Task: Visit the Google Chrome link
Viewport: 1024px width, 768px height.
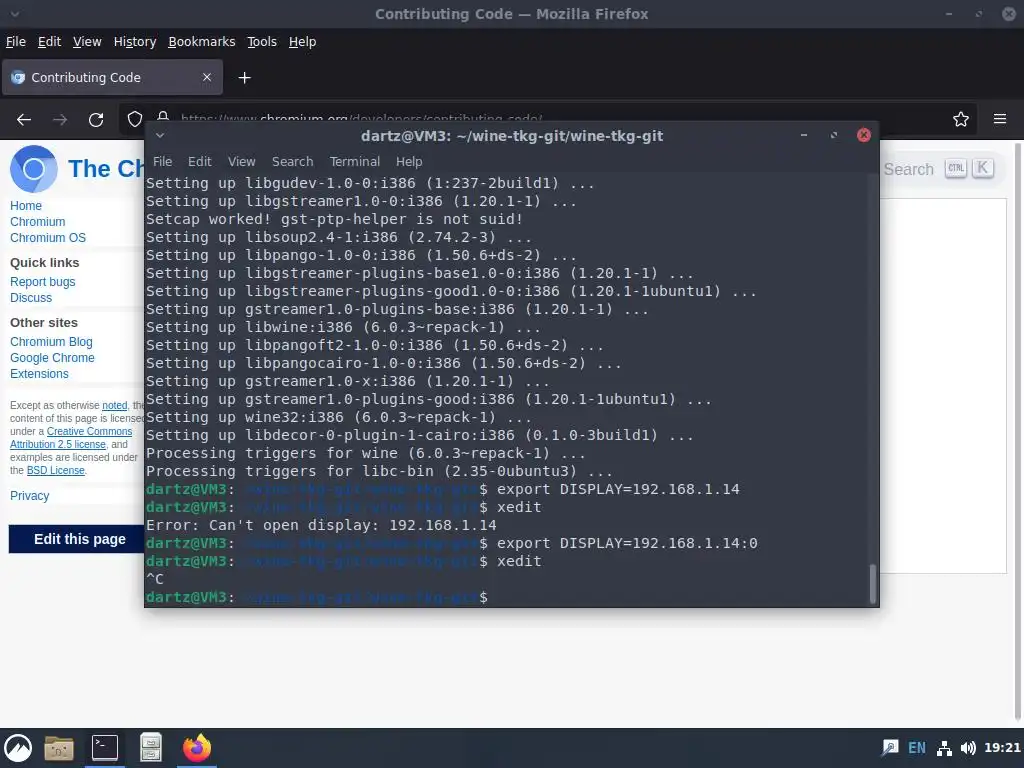Action: point(52,358)
